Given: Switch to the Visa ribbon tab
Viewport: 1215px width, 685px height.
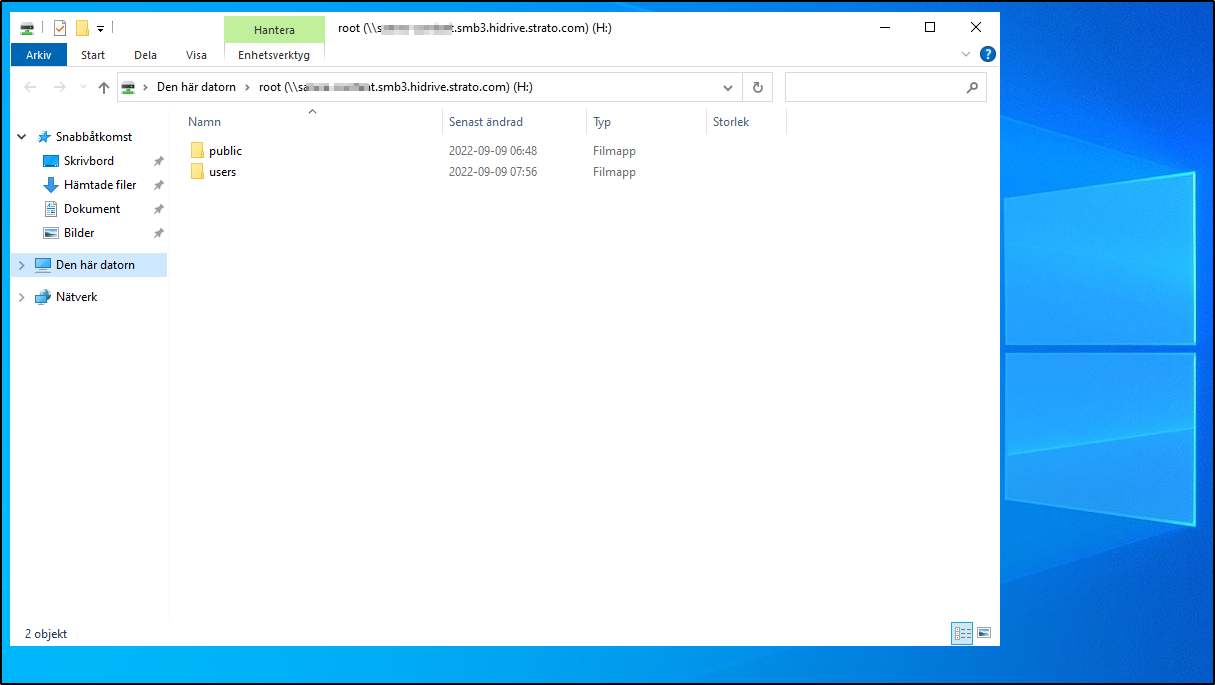Looking at the screenshot, I should click(x=196, y=55).
